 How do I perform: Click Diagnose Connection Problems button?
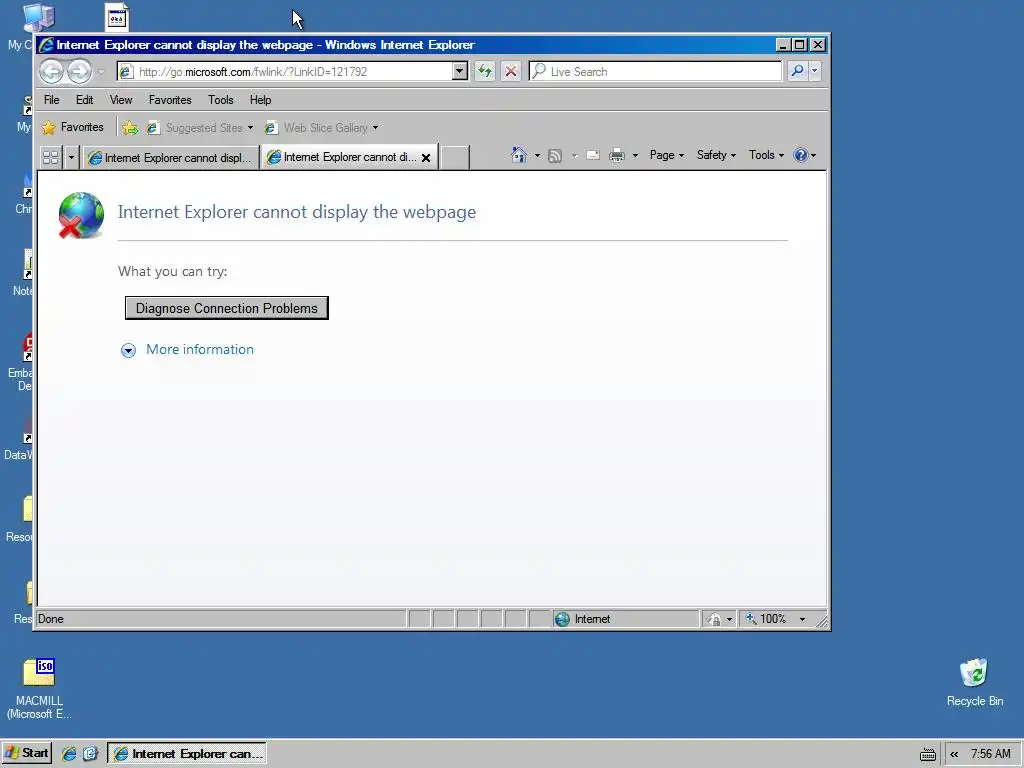pyautogui.click(x=227, y=308)
